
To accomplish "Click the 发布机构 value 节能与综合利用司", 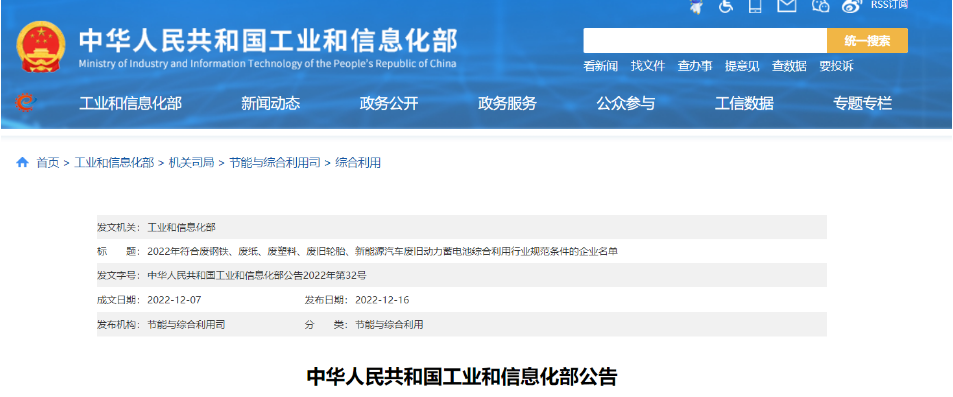I will (x=186, y=325).
